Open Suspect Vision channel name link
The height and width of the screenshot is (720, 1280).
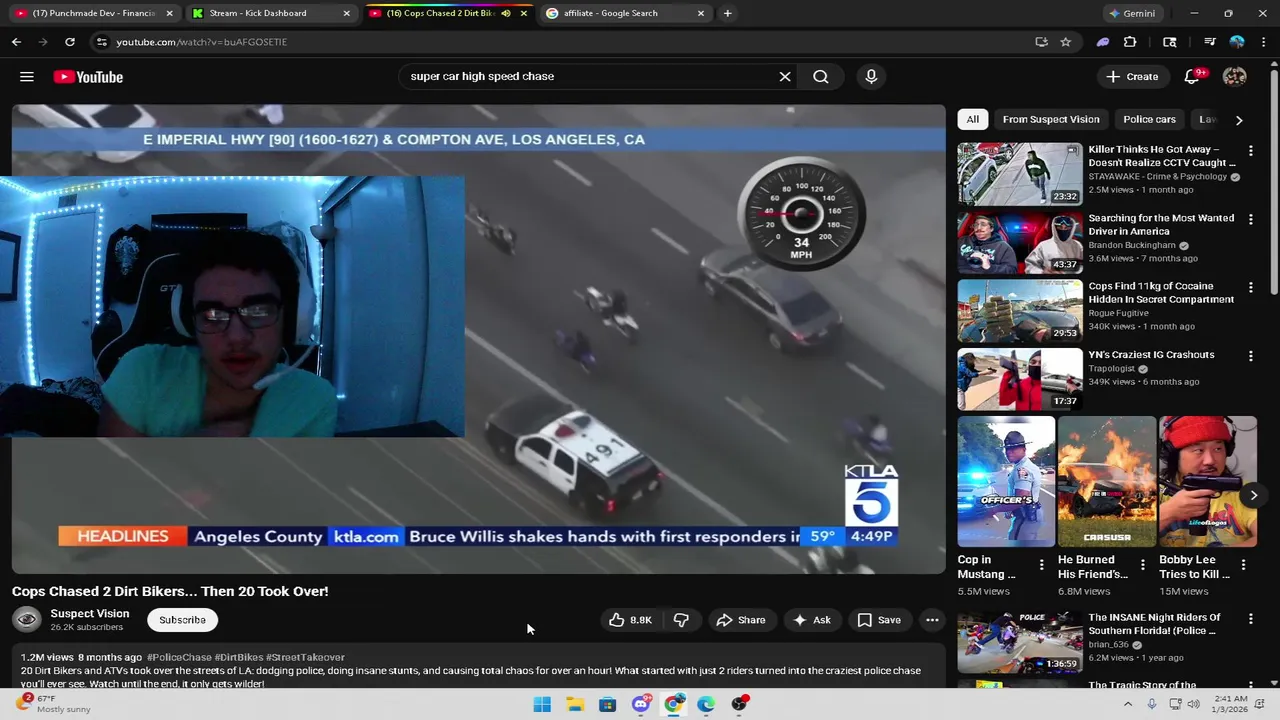90,614
